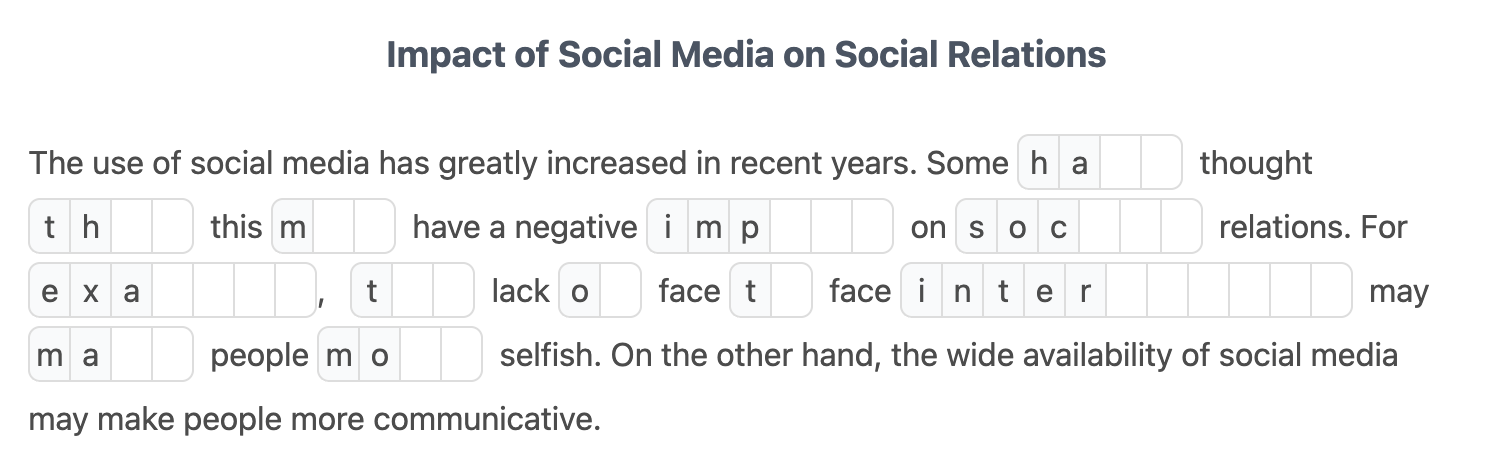This screenshot has height=470, width=1494.
Task: Click the first empty box after "exa"
Action: (x=173, y=291)
